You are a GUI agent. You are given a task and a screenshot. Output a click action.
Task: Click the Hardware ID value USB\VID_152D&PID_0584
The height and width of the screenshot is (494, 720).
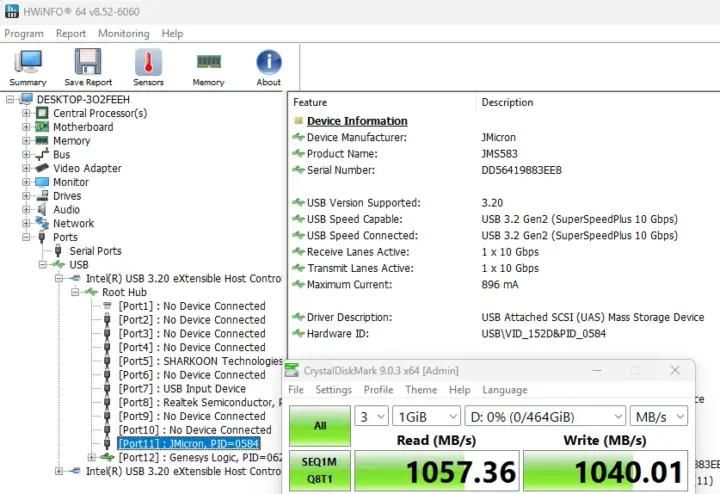pyautogui.click(x=543, y=334)
